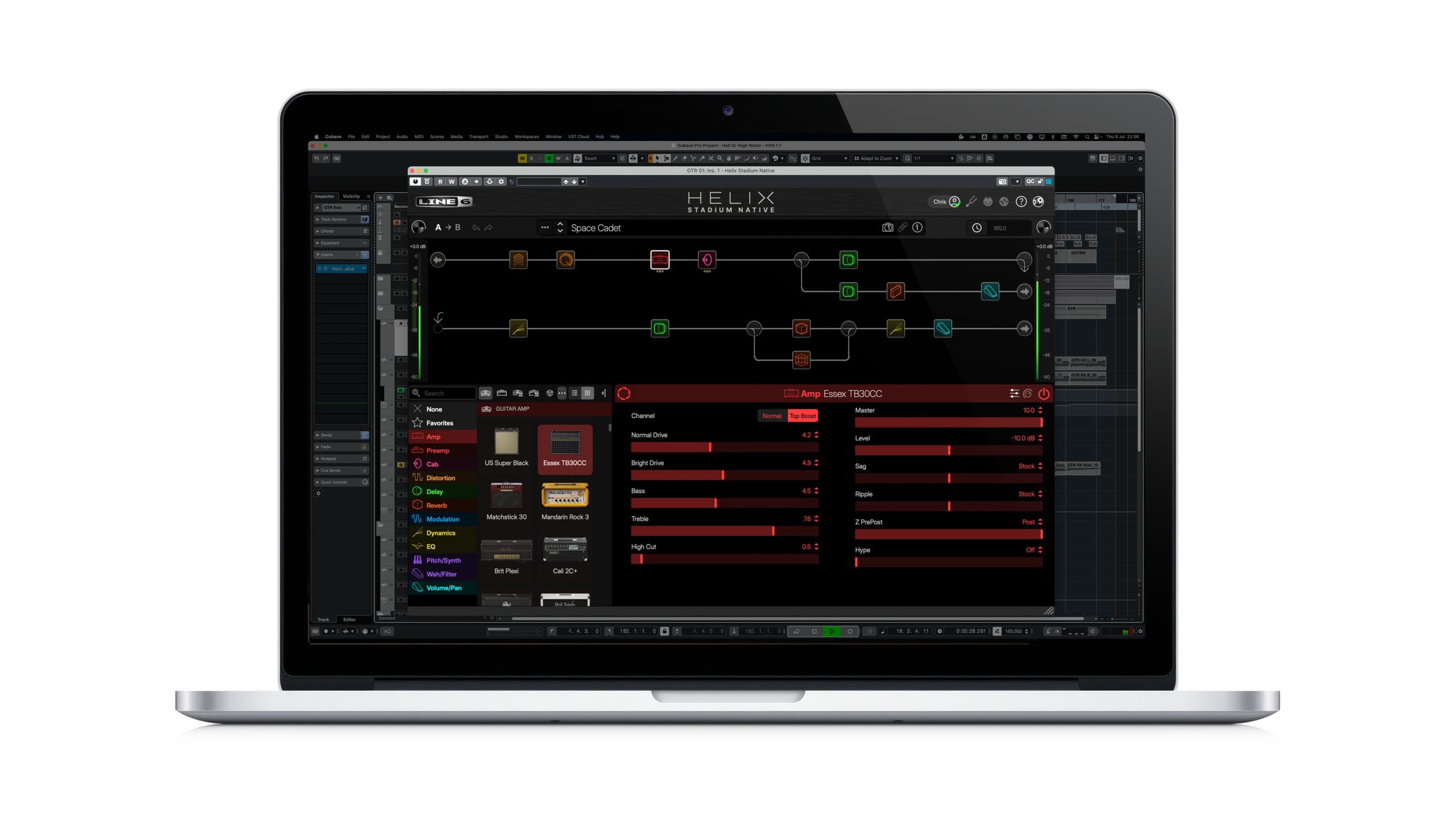Screen dimensions: 1456x819
Task: Adjust the Level slider on the amp
Action: [949, 450]
